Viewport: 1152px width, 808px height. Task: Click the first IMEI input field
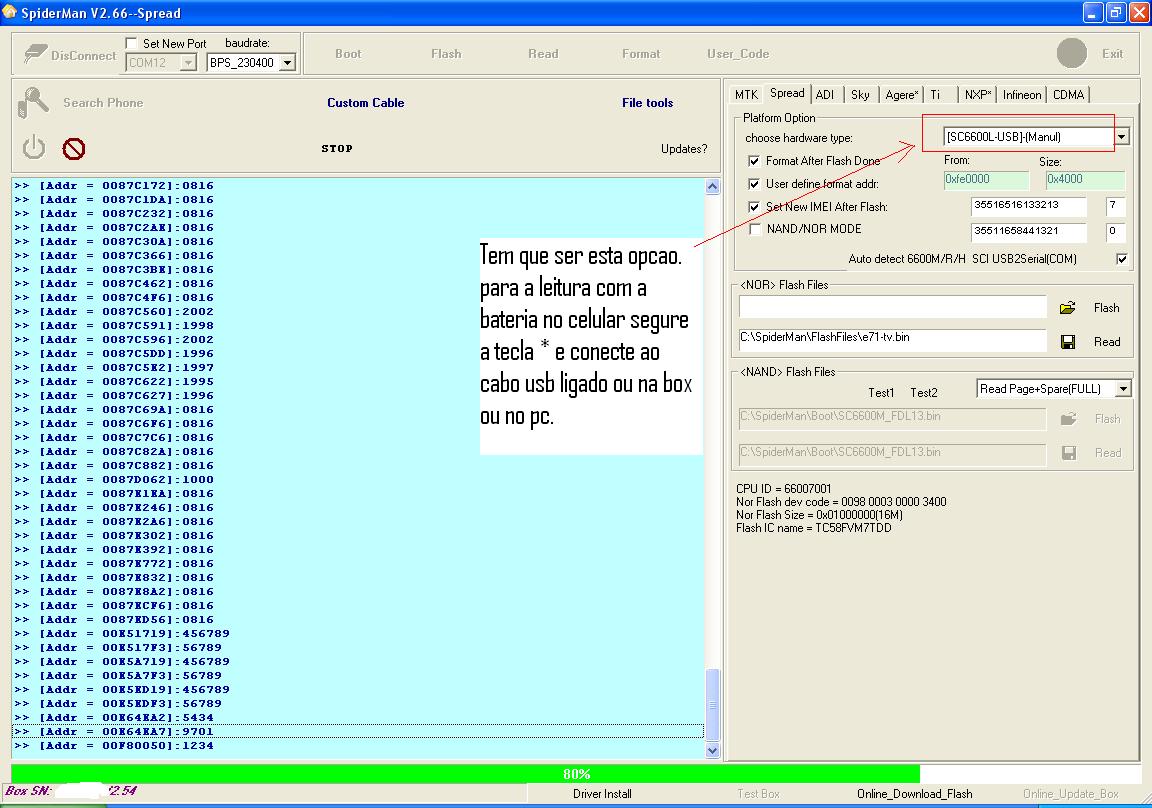(1028, 206)
